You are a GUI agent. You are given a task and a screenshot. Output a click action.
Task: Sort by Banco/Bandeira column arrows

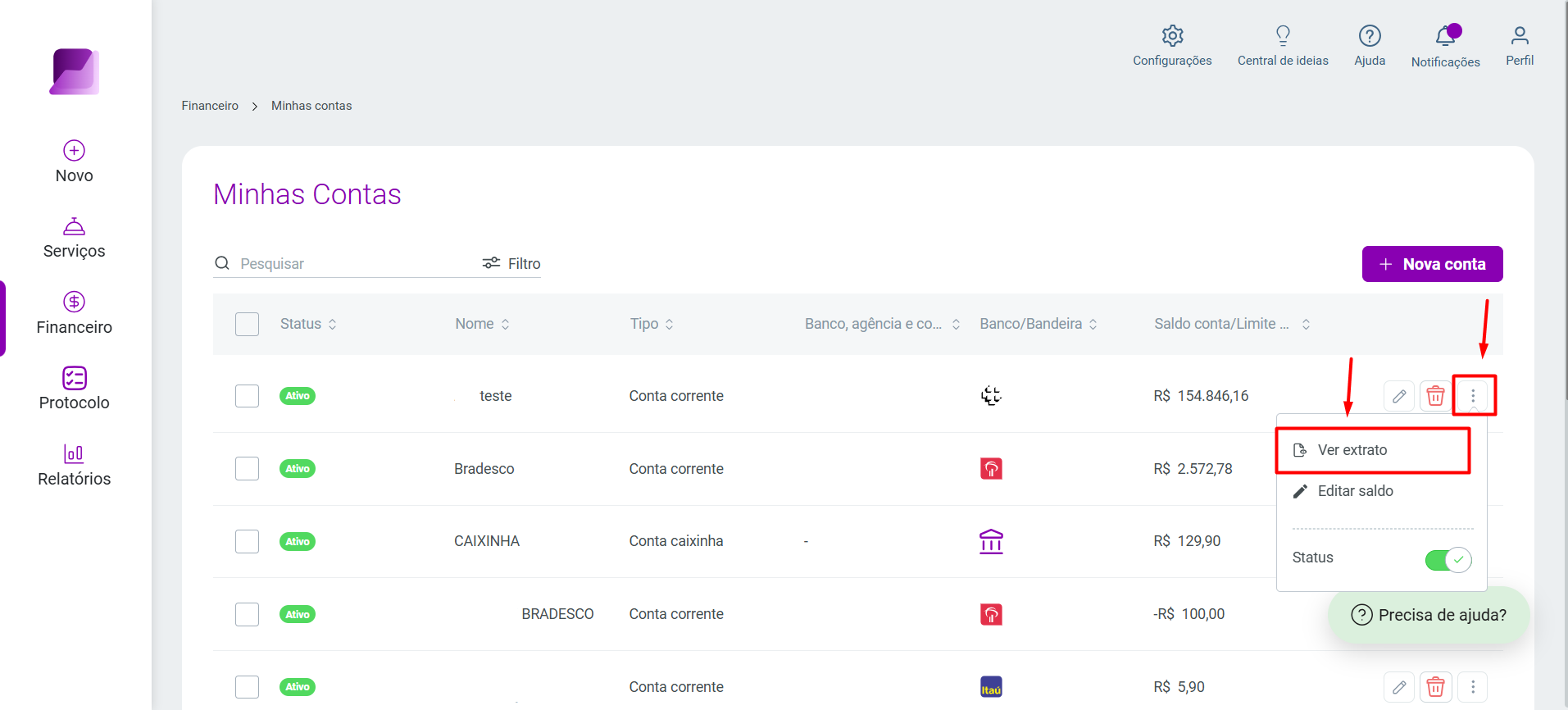(1093, 324)
